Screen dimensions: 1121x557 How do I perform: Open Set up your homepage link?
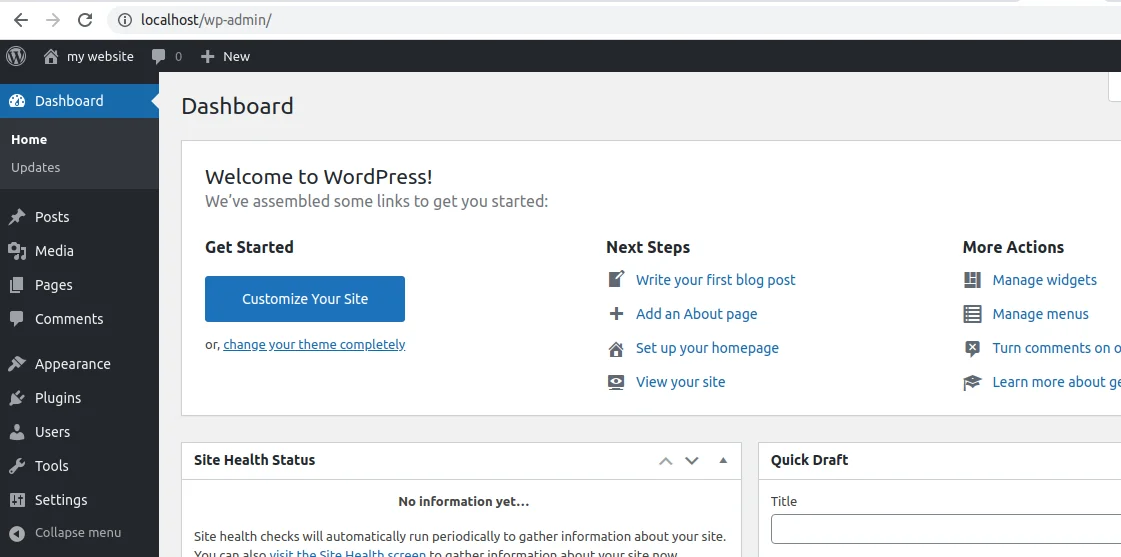pyautogui.click(x=707, y=348)
